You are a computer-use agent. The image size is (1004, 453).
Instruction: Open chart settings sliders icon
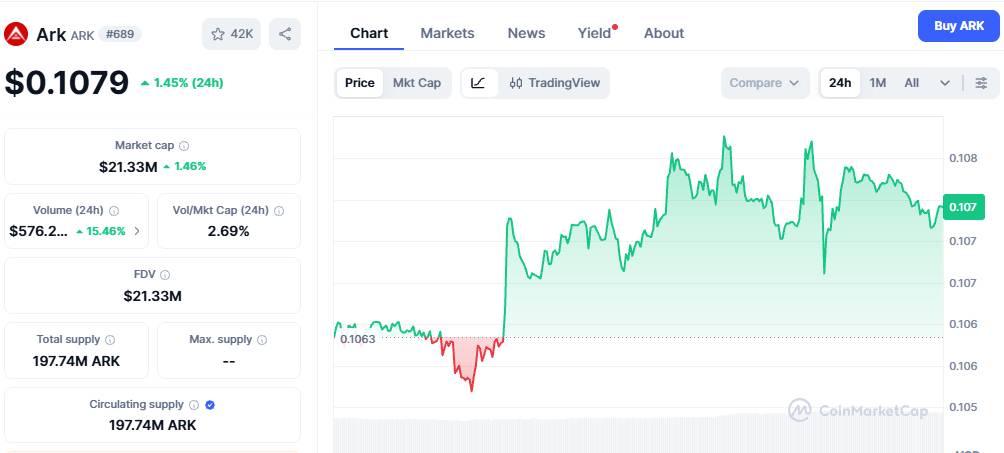tap(981, 83)
